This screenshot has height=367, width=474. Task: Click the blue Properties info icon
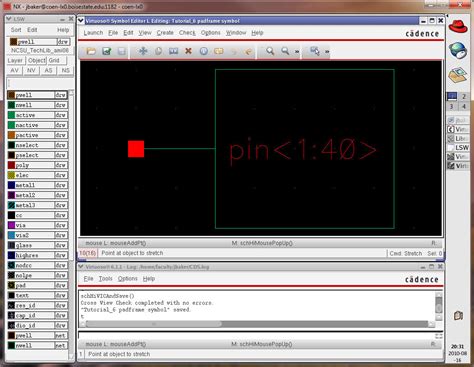point(204,51)
